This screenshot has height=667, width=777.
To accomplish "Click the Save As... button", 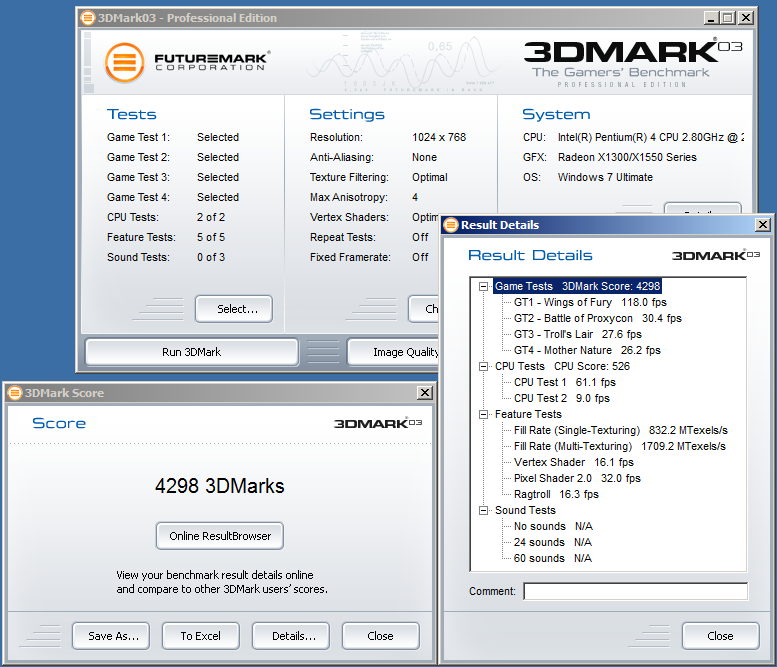I will coord(111,636).
